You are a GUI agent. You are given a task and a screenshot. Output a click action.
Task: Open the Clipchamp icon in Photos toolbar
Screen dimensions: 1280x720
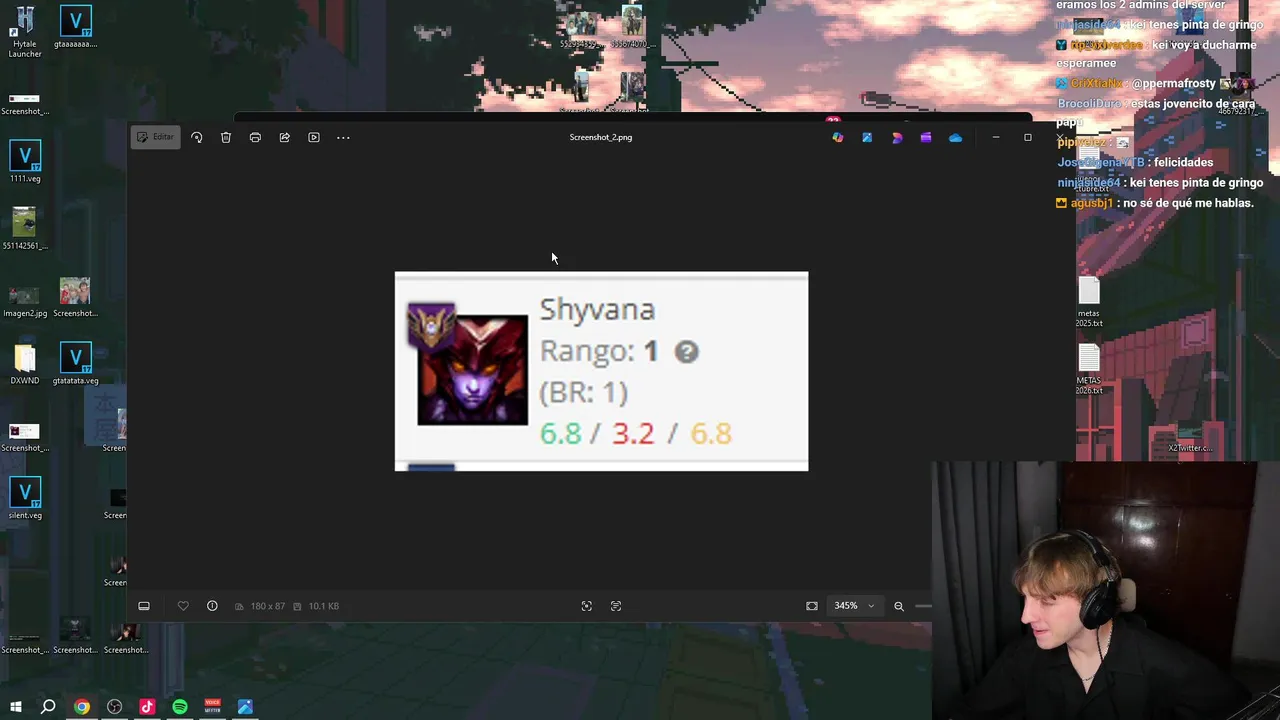pyautogui.click(x=926, y=137)
